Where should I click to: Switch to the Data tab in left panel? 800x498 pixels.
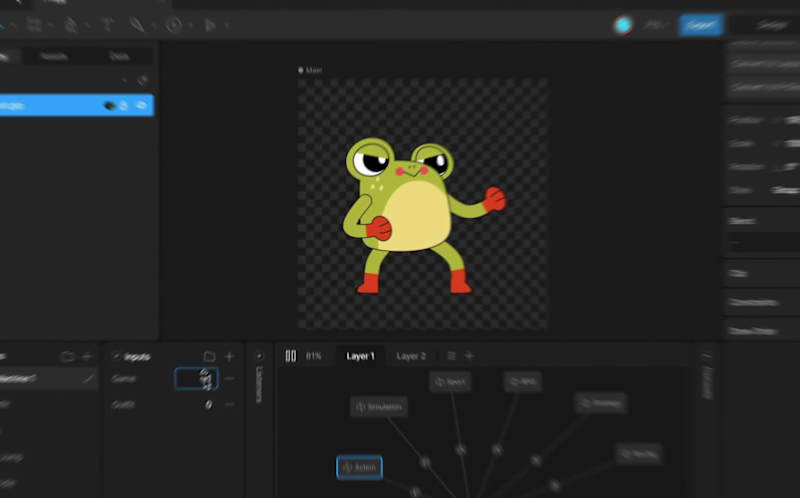[119, 56]
